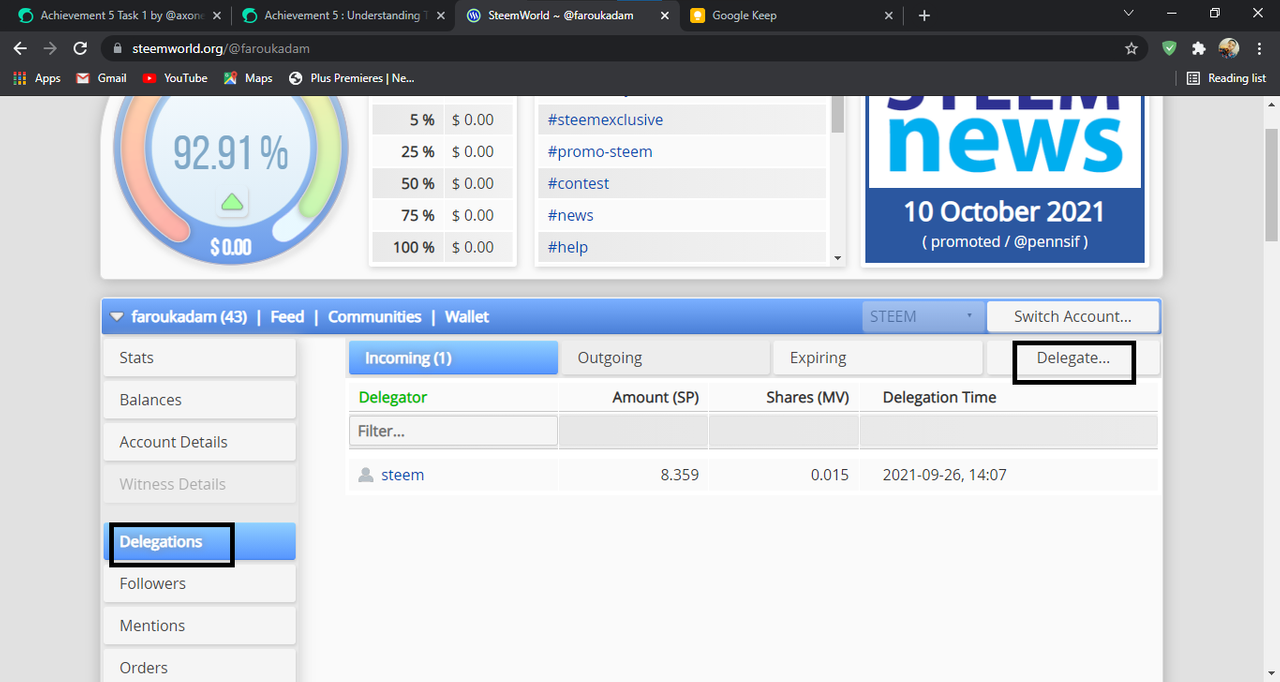Image resolution: width=1280 pixels, height=682 pixels.
Task: Click the 100 % vote amount row
Action: click(442, 248)
